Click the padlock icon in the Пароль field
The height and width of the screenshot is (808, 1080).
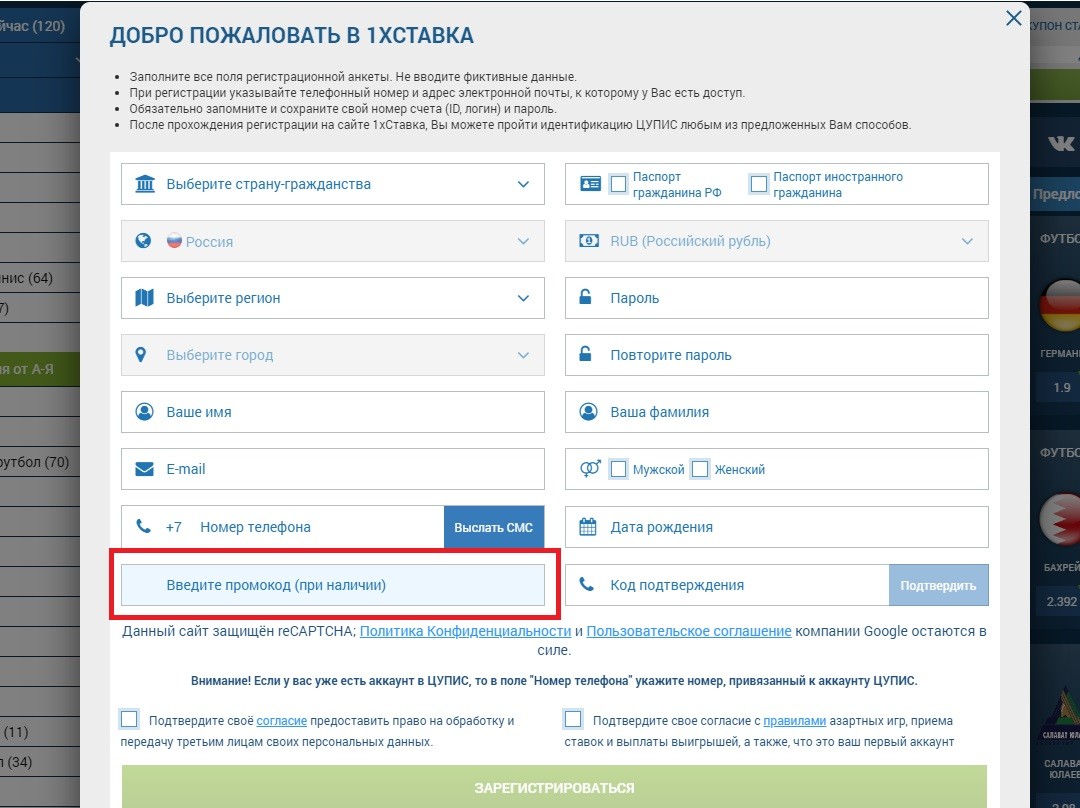pos(585,297)
